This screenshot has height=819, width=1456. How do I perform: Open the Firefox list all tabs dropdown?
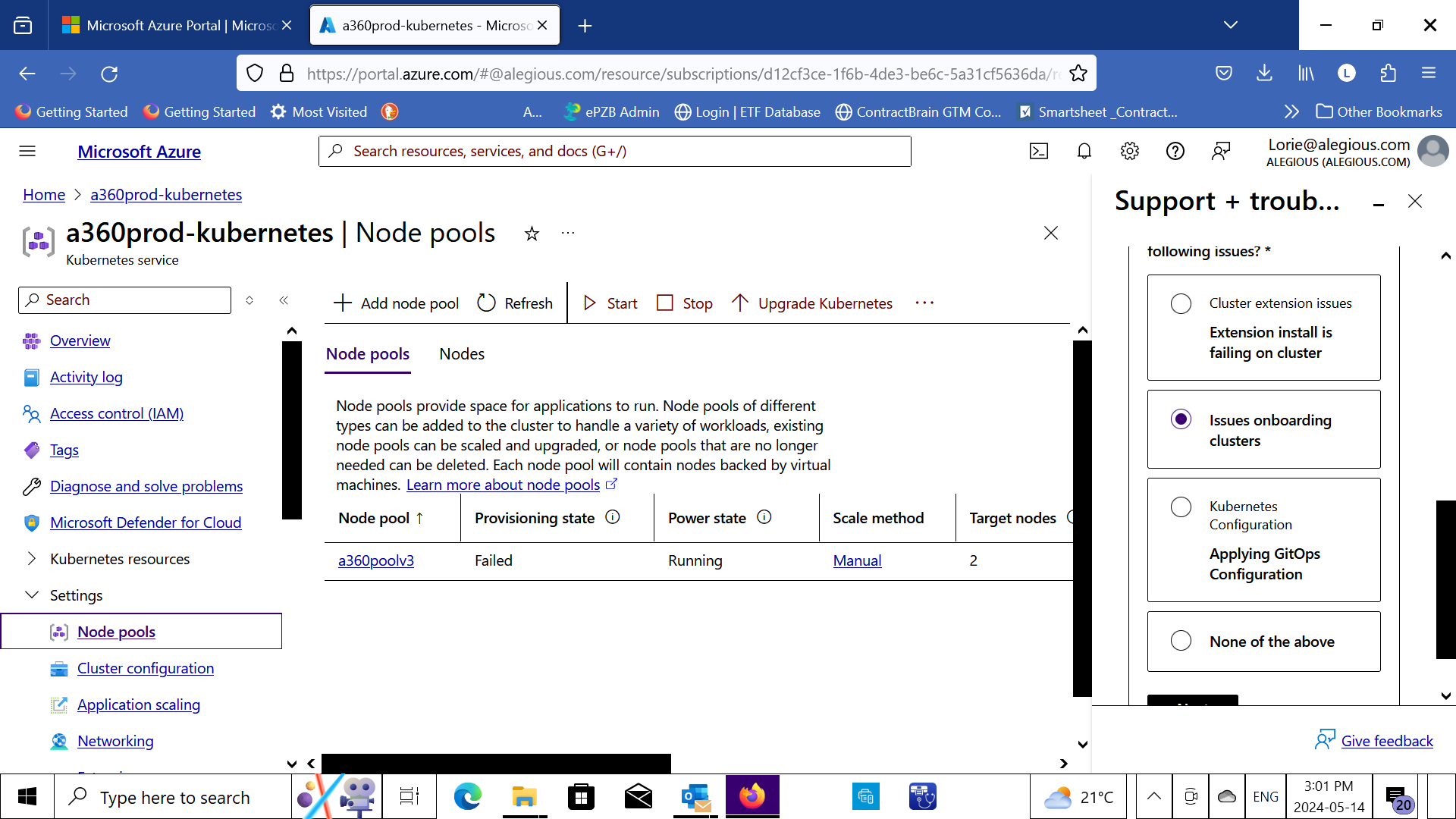click(1230, 25)
